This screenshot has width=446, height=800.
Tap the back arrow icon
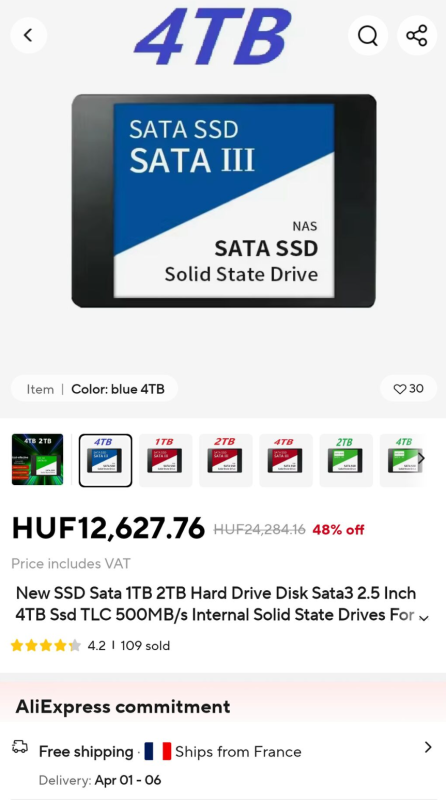click(x=29, y=35)
